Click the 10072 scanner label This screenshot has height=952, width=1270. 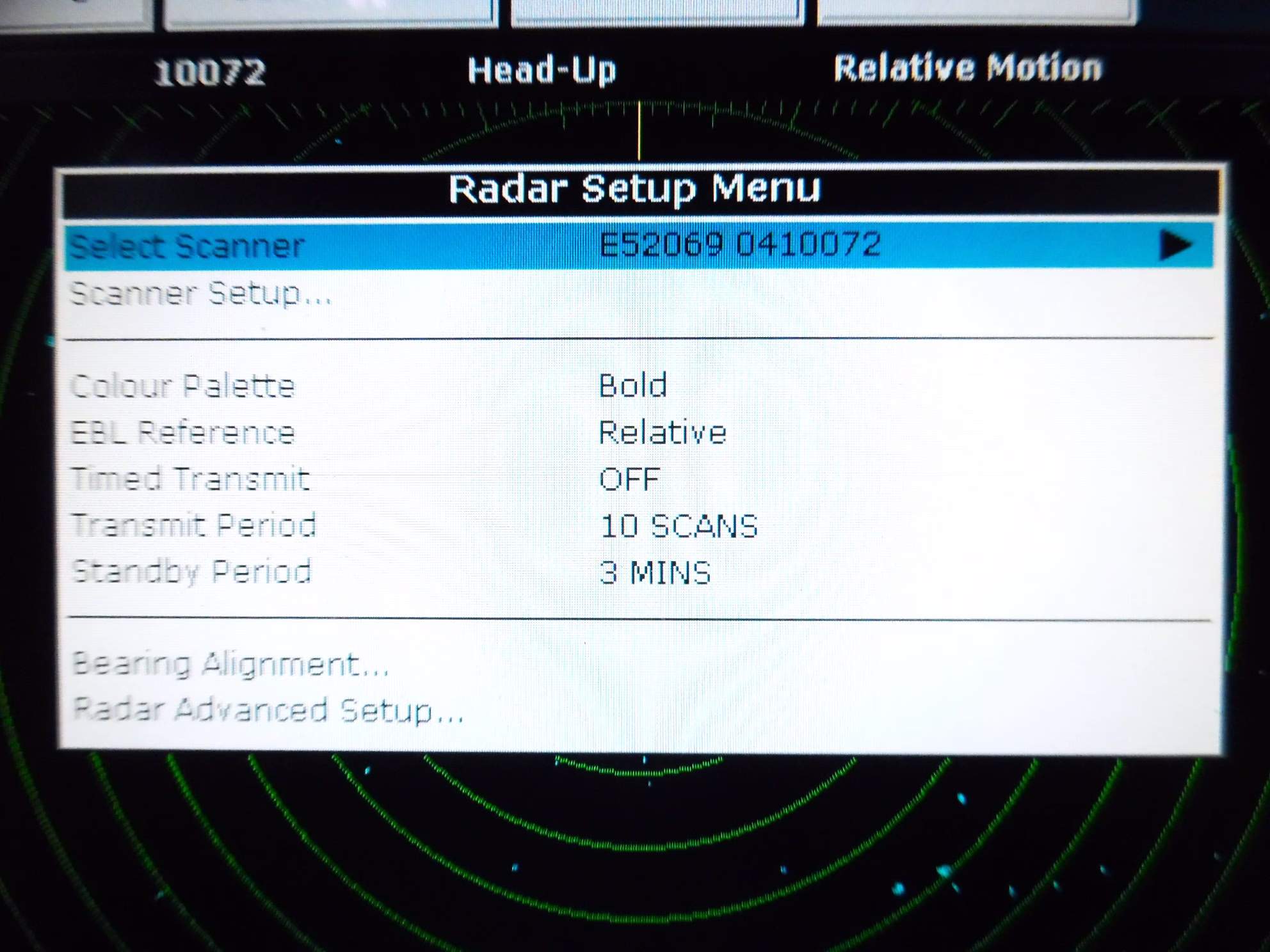210,72
